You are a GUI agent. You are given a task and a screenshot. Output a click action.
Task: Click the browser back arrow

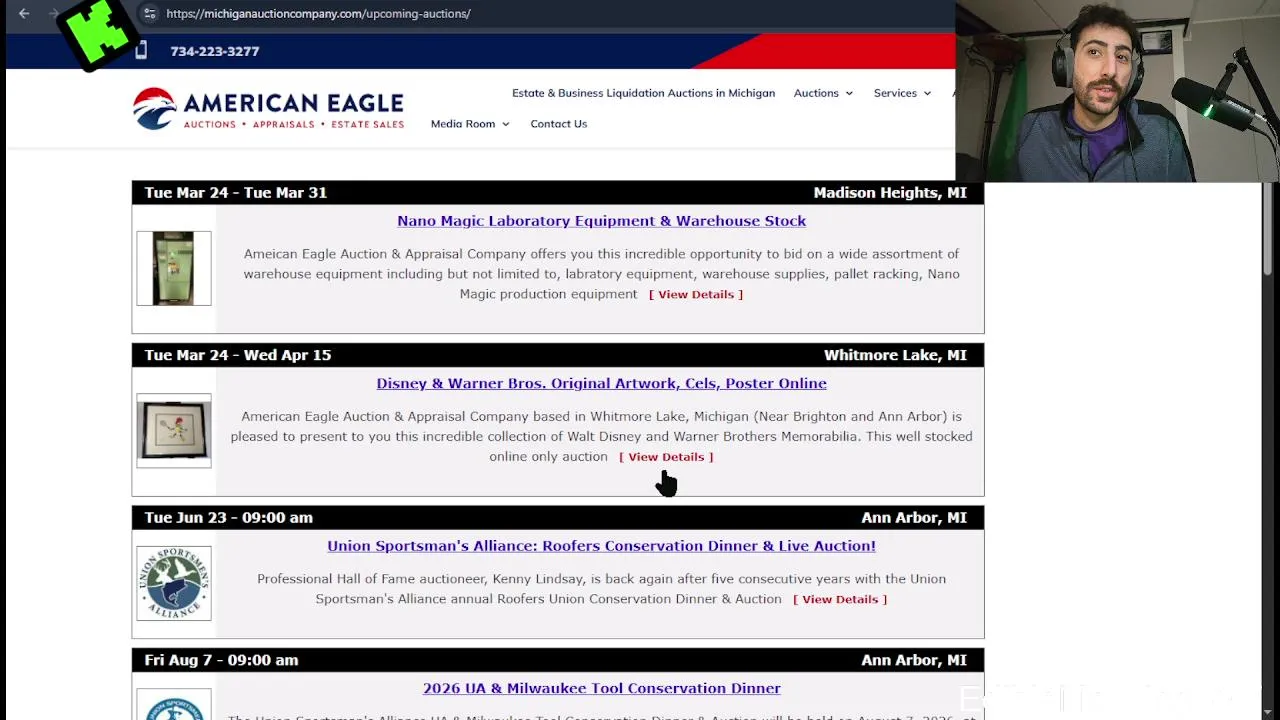pos(24,13)
